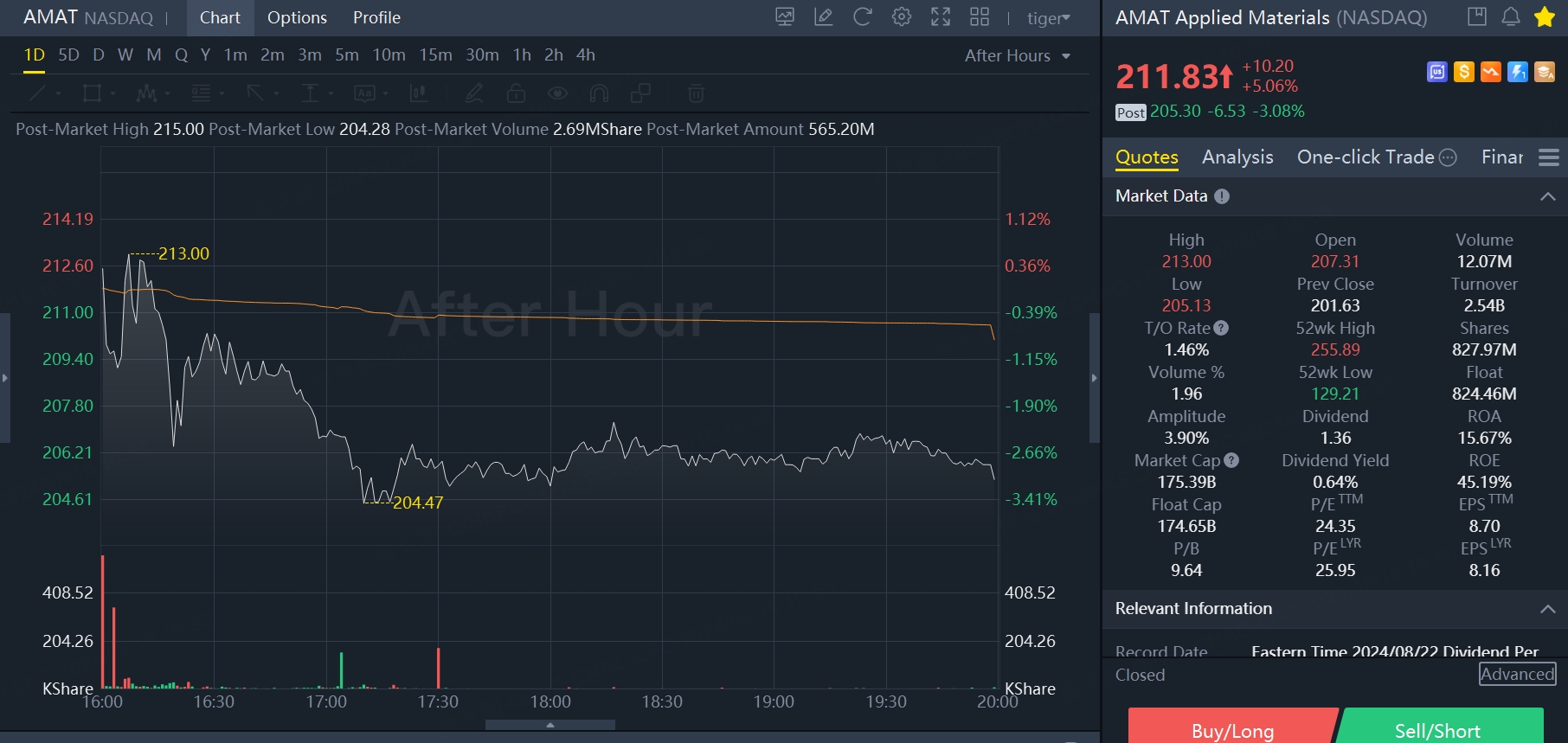The height and width of the screenshot is (743, 1568).
Task: Open the Analysis tab
Action: [1237, 157]
